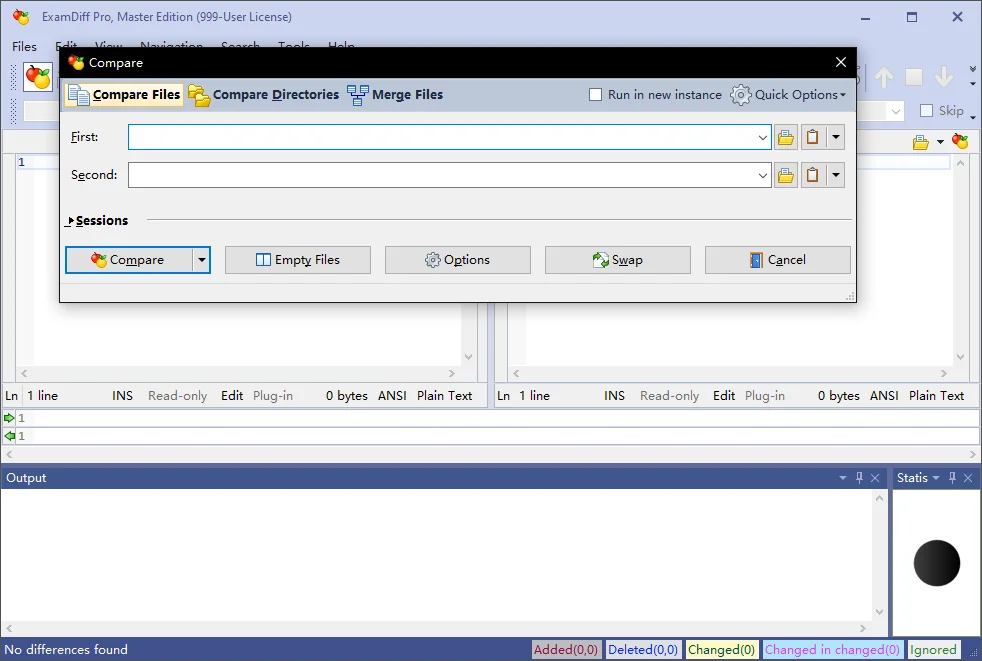Close the Output panel

(x=875, y=478)
